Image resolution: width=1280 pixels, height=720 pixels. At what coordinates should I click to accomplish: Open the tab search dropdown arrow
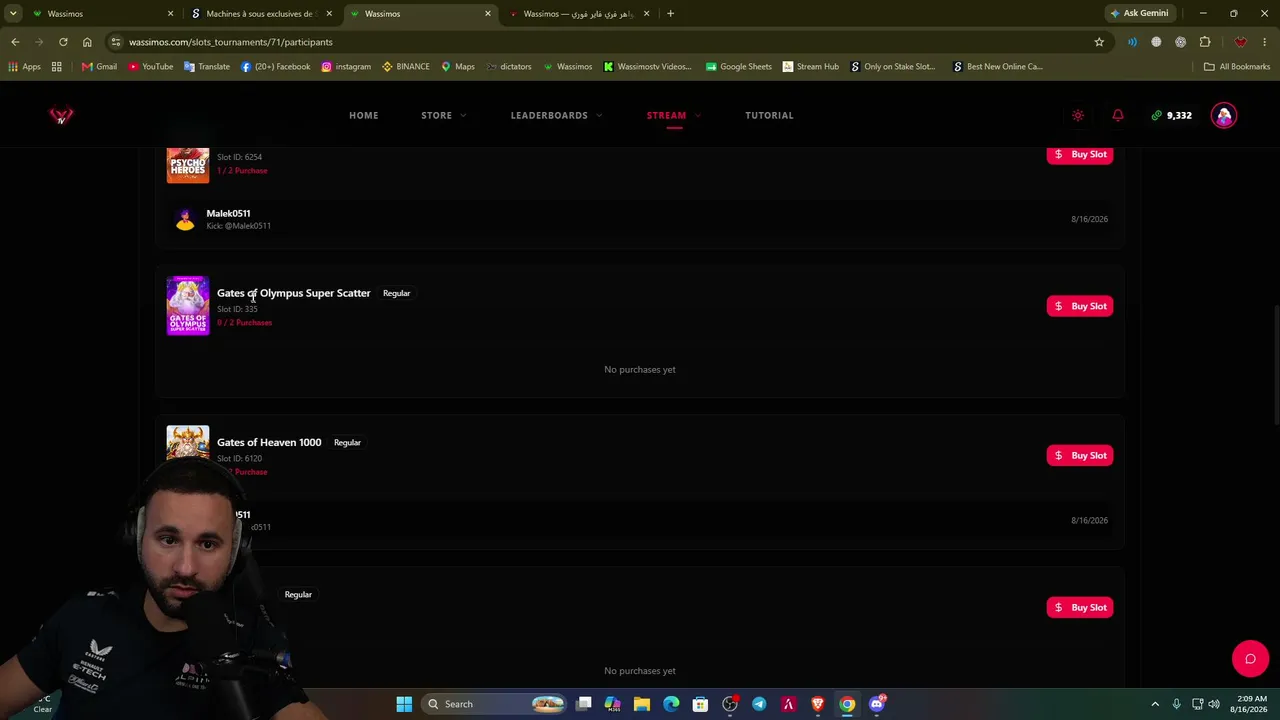click(x=13, y=14)
